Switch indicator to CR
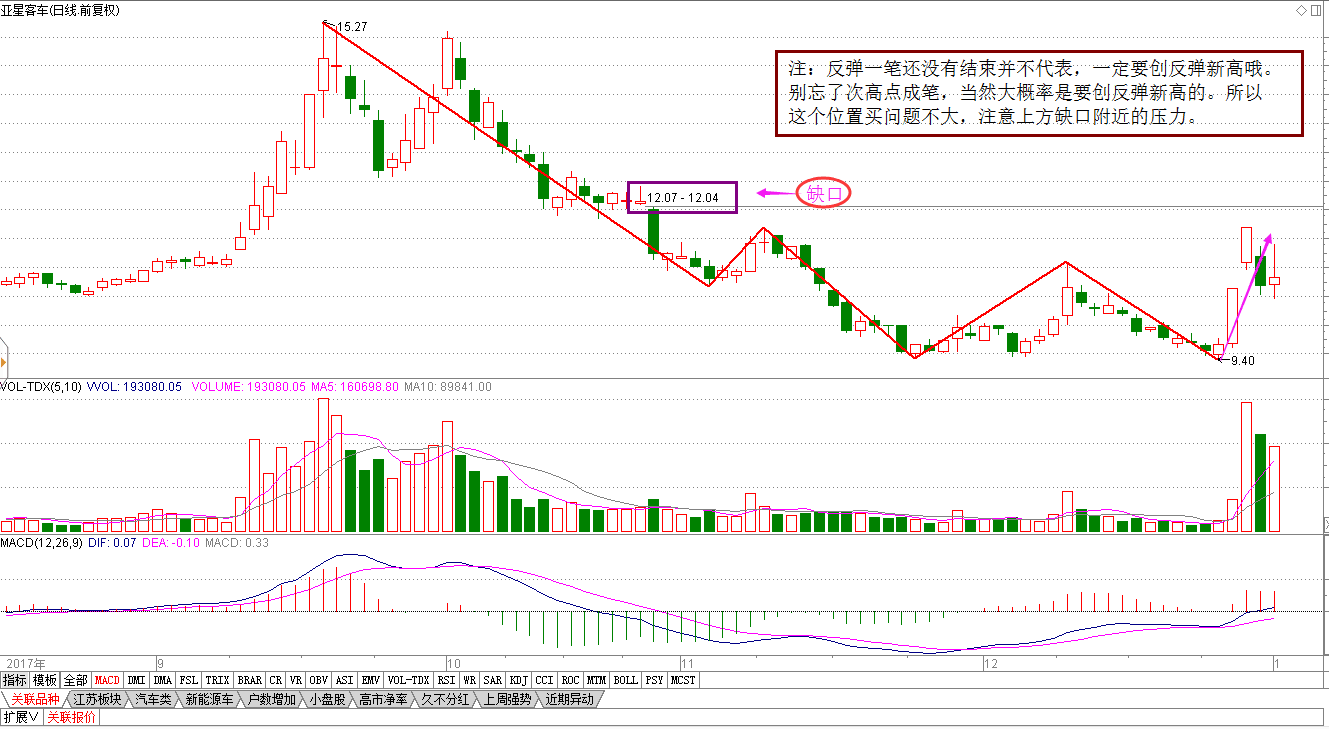The width and height of the screenshot is (1329, 729). (x=276, y=680)
